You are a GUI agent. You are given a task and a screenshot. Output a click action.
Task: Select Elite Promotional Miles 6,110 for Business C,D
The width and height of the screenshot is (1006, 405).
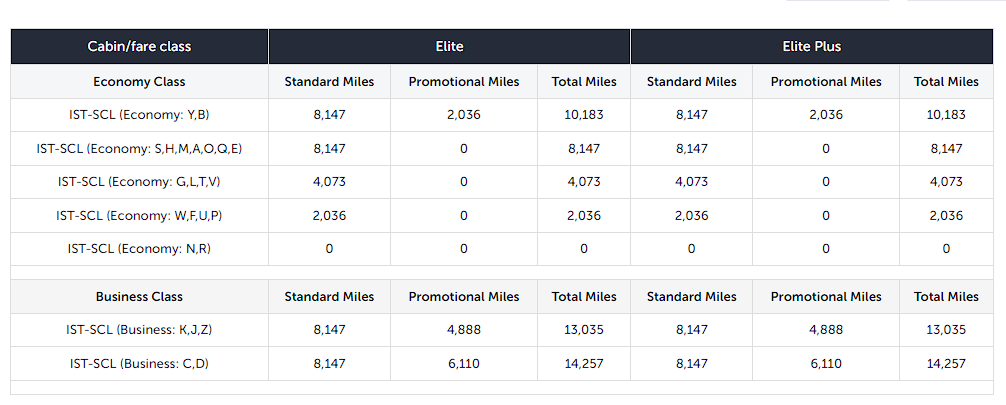click(x=464, y=364)
